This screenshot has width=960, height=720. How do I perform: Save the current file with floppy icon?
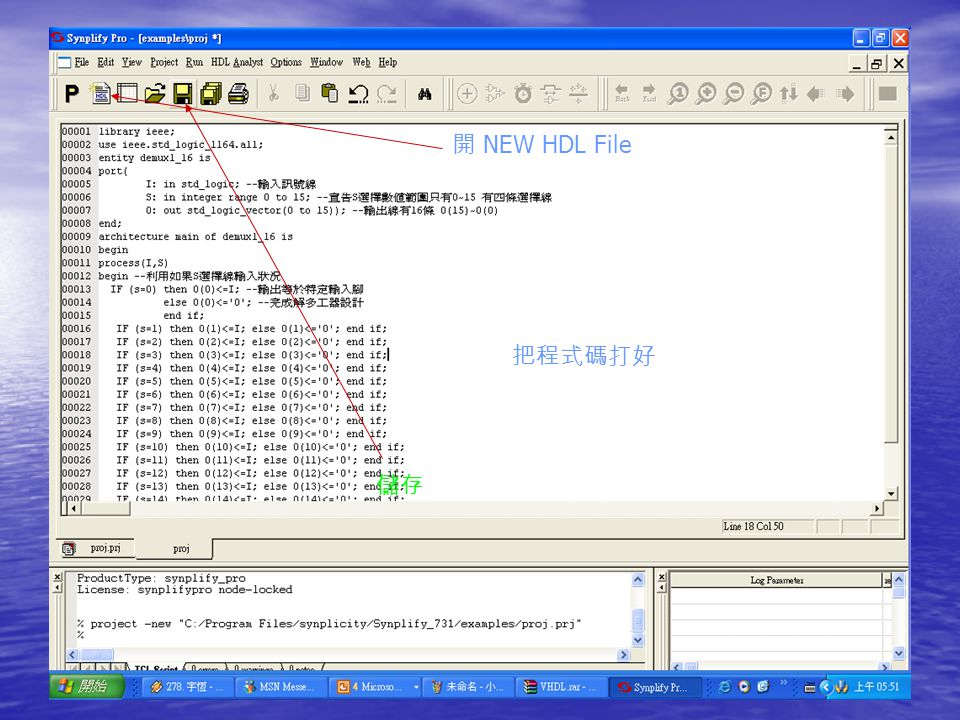182,94
